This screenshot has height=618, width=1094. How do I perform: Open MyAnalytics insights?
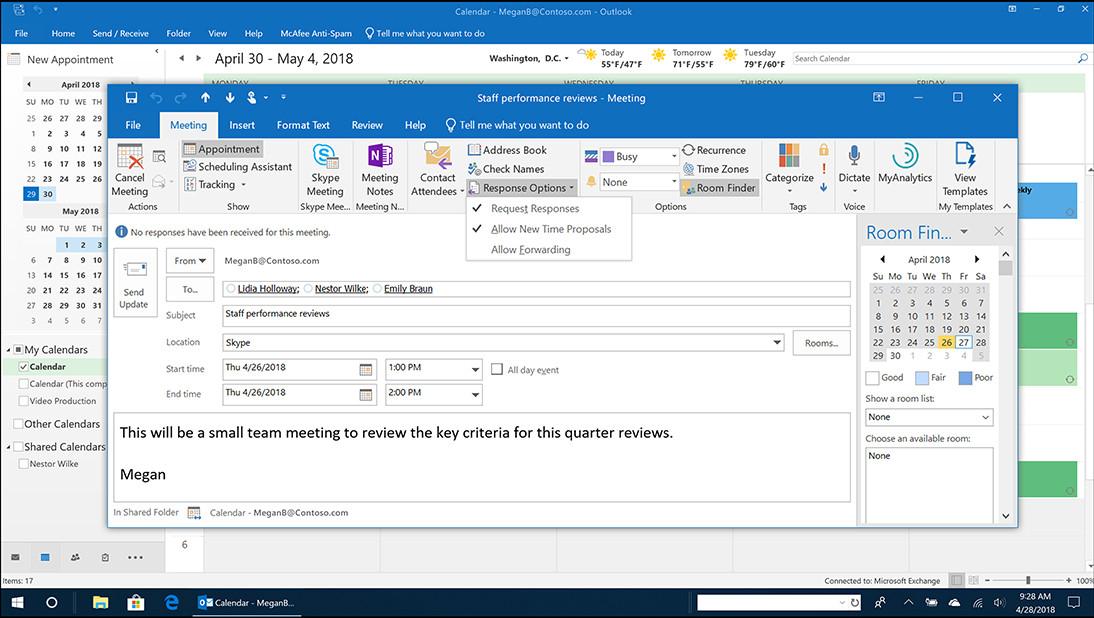pyautogui.click(x=905, y=170)
